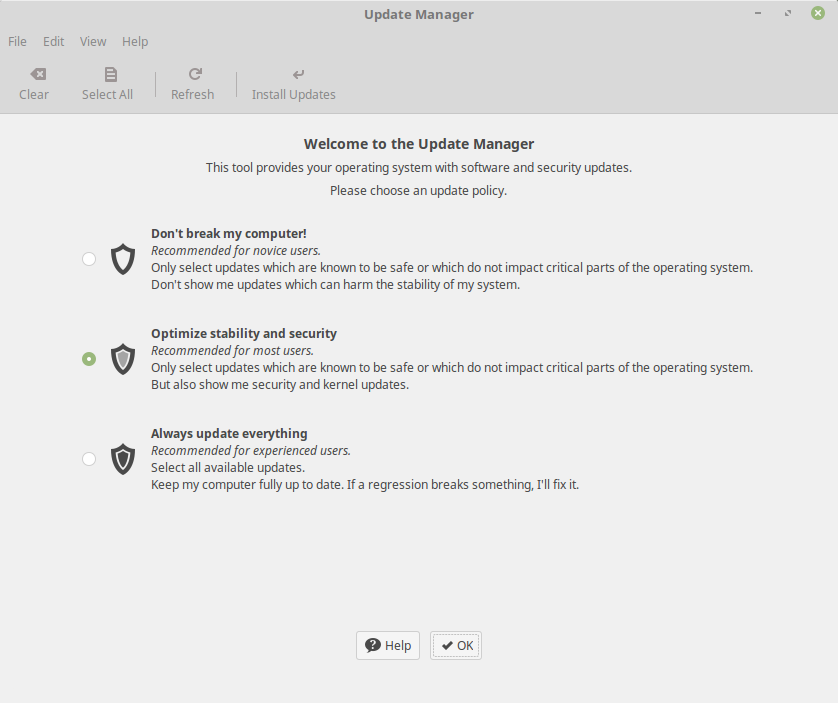Close the Update Manager with the green X button
The image size is (838, 703).
coord(818,13)
